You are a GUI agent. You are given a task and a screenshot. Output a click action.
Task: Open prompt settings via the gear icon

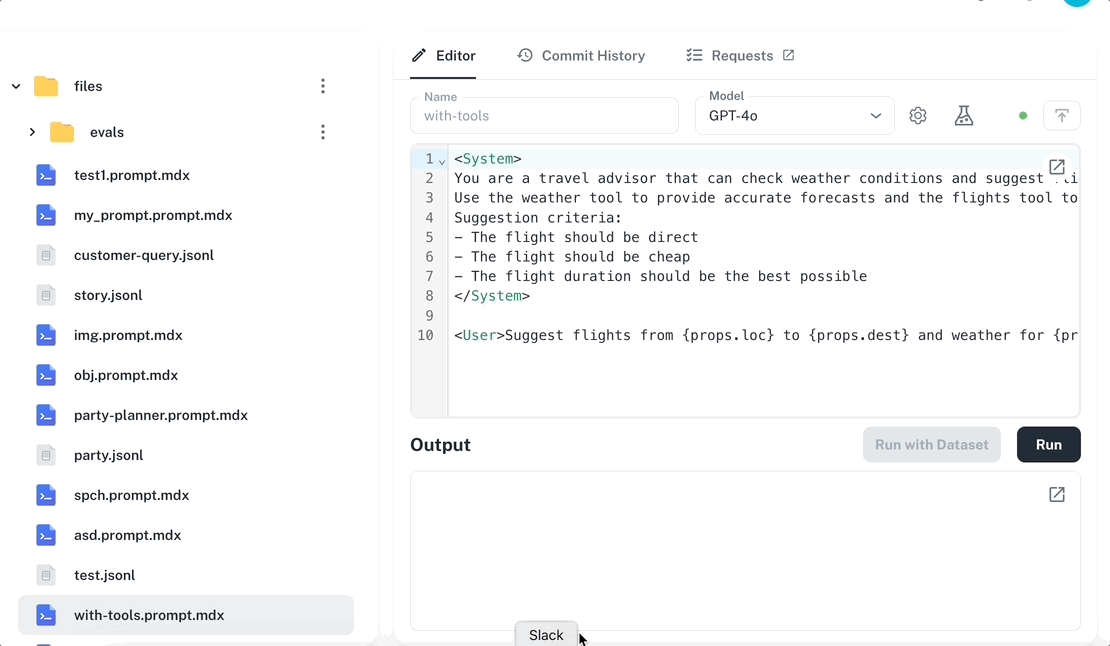tap(917, 115)
